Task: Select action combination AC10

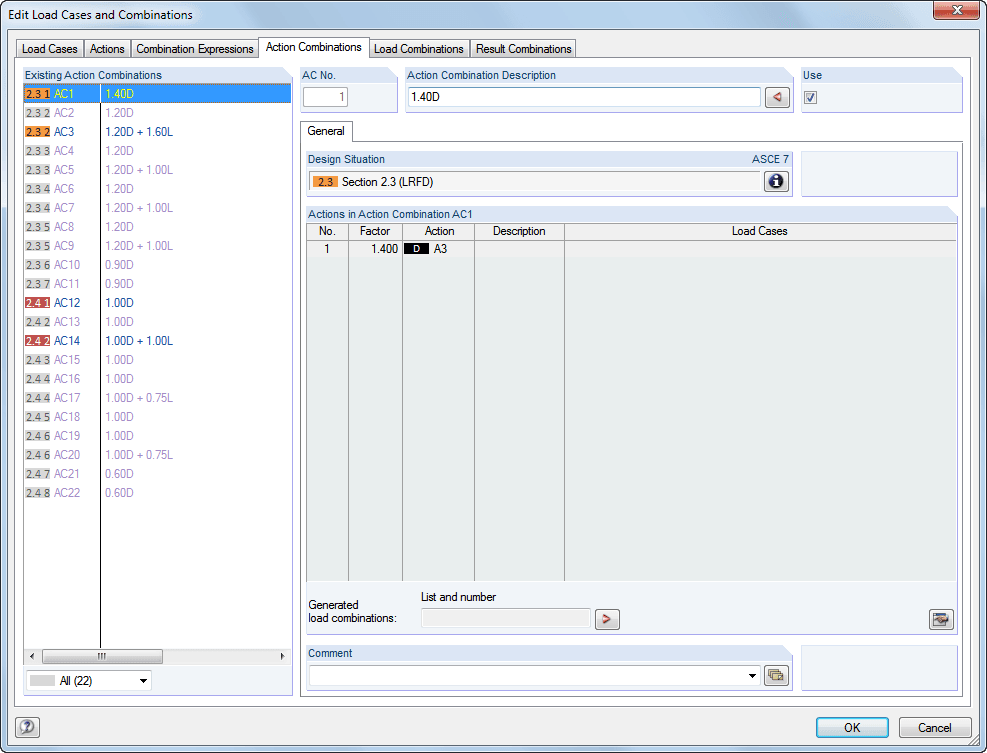Action: 157,264
